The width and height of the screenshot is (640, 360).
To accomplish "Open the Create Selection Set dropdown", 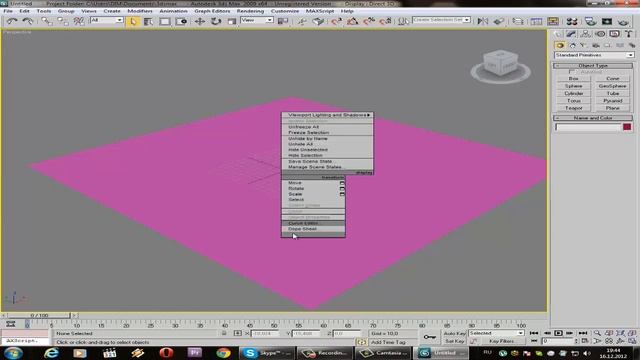I will 441,20.
